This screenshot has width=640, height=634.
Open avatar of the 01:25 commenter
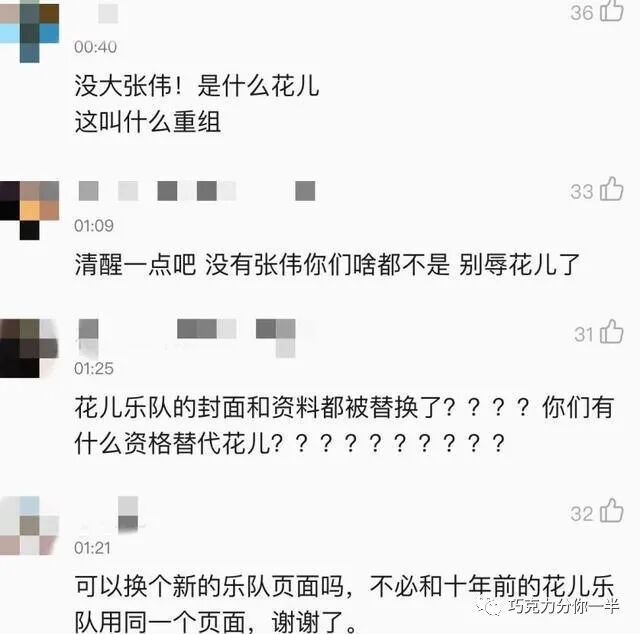[x=29, y=348]
